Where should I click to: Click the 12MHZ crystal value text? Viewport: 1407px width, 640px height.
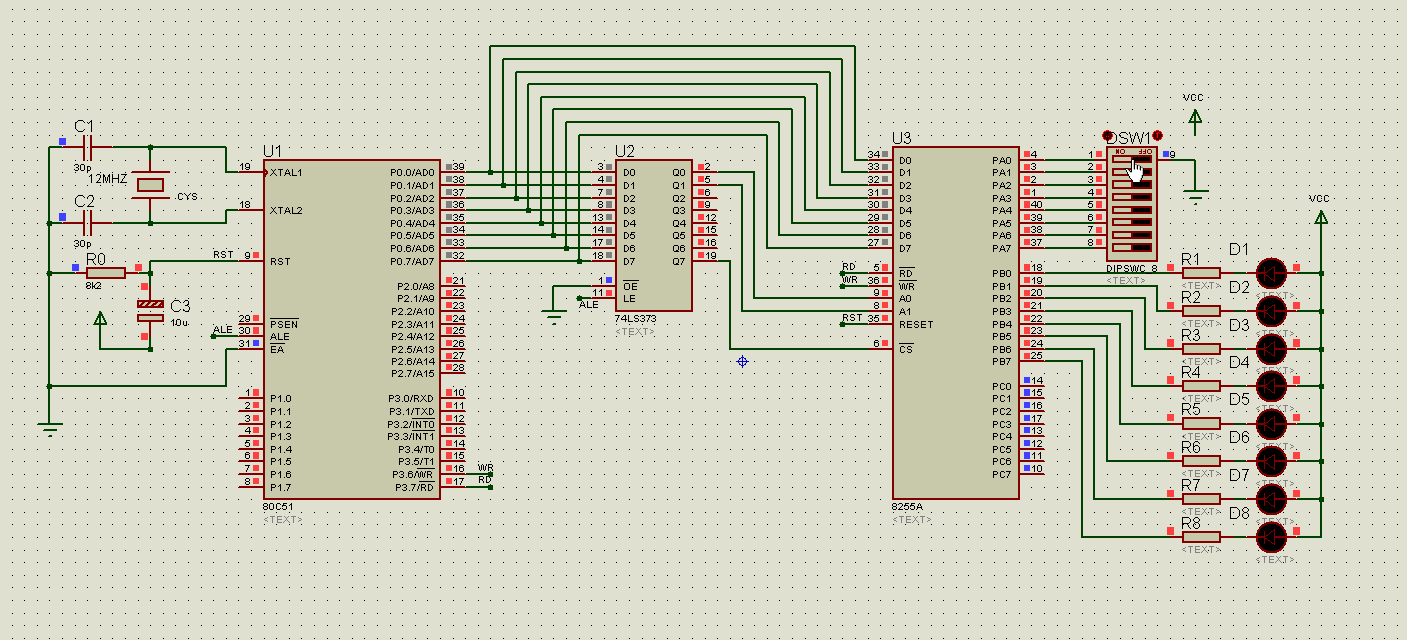click(109, 177)
